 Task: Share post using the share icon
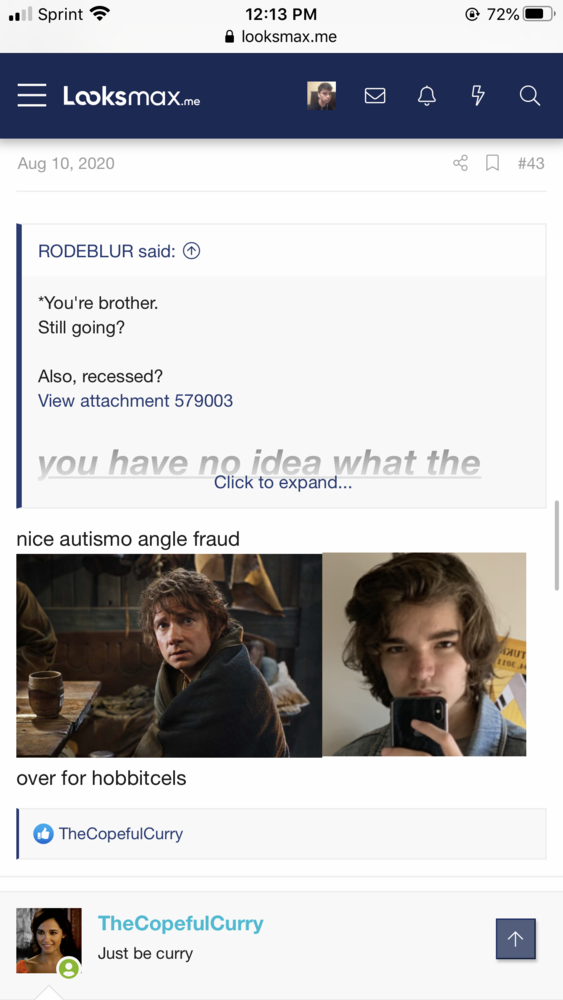(x=460, y=163)
